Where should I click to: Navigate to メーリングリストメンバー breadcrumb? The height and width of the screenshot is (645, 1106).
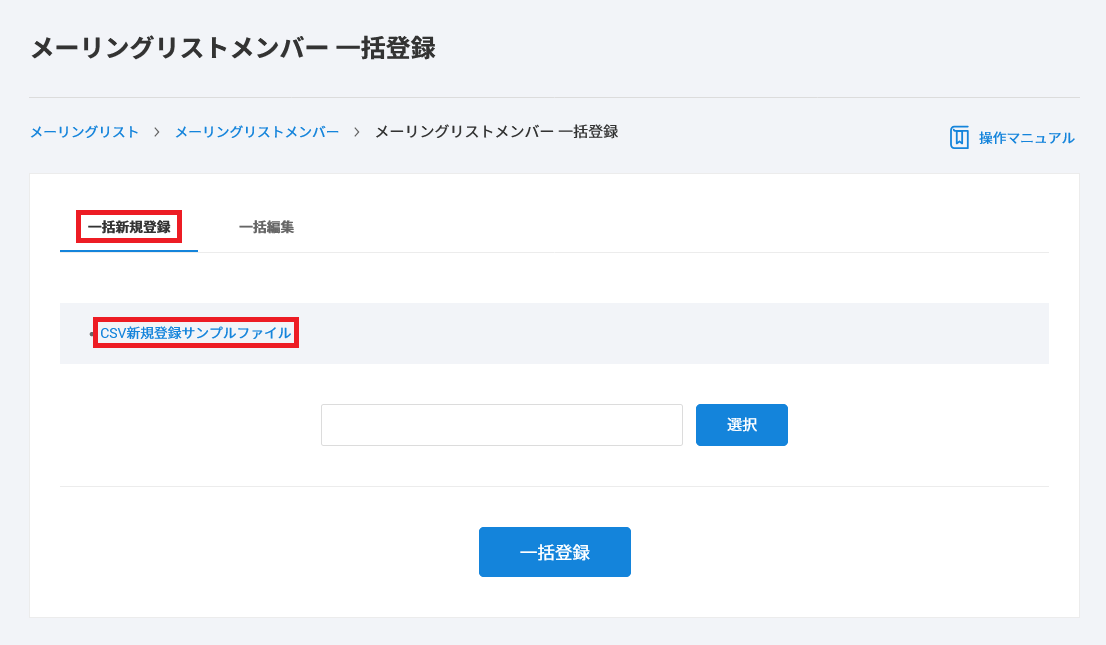[x=257, y=132]
